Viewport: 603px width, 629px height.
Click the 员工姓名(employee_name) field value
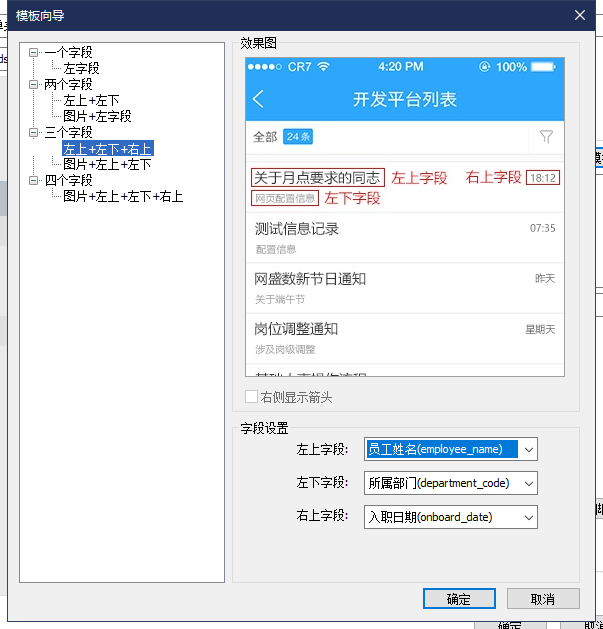[442, 449]
